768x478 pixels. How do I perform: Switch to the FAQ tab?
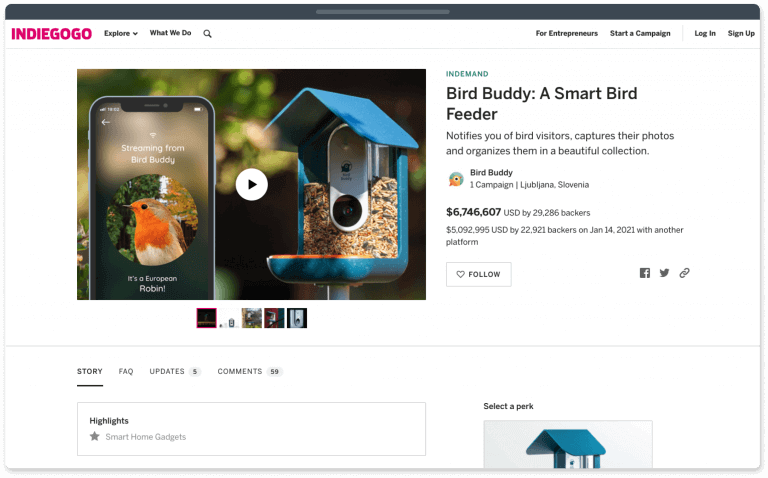tap(126, 372)
